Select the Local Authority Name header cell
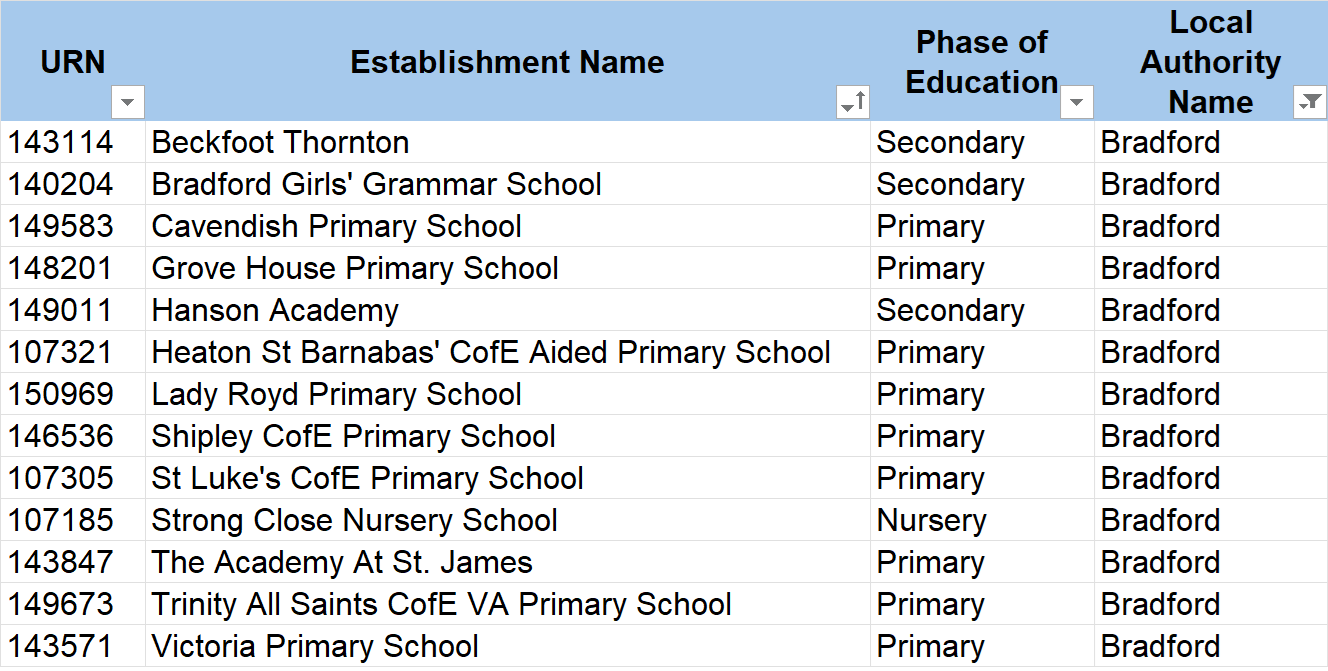This screenshot has height=671, width=1328. [x=1211, y=61]
